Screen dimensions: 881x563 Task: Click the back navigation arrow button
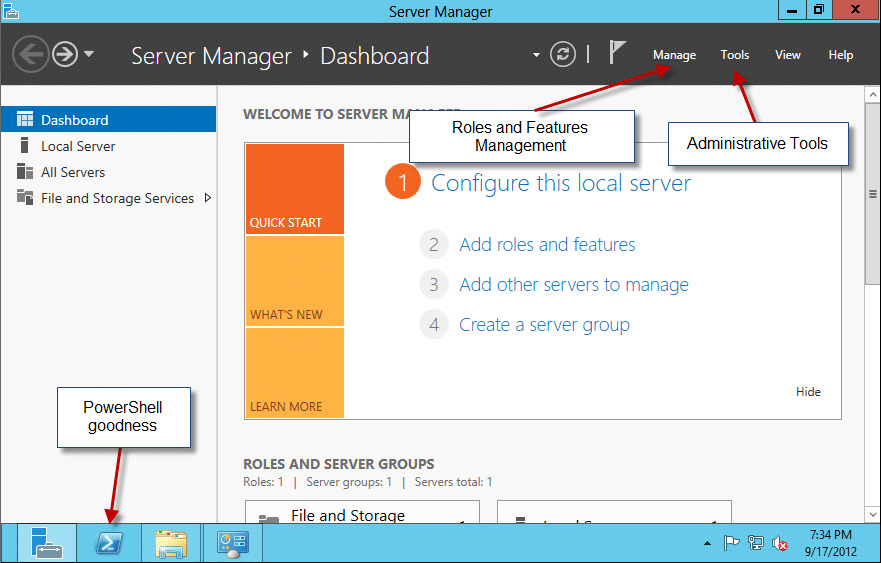click(x=31, y=54)
